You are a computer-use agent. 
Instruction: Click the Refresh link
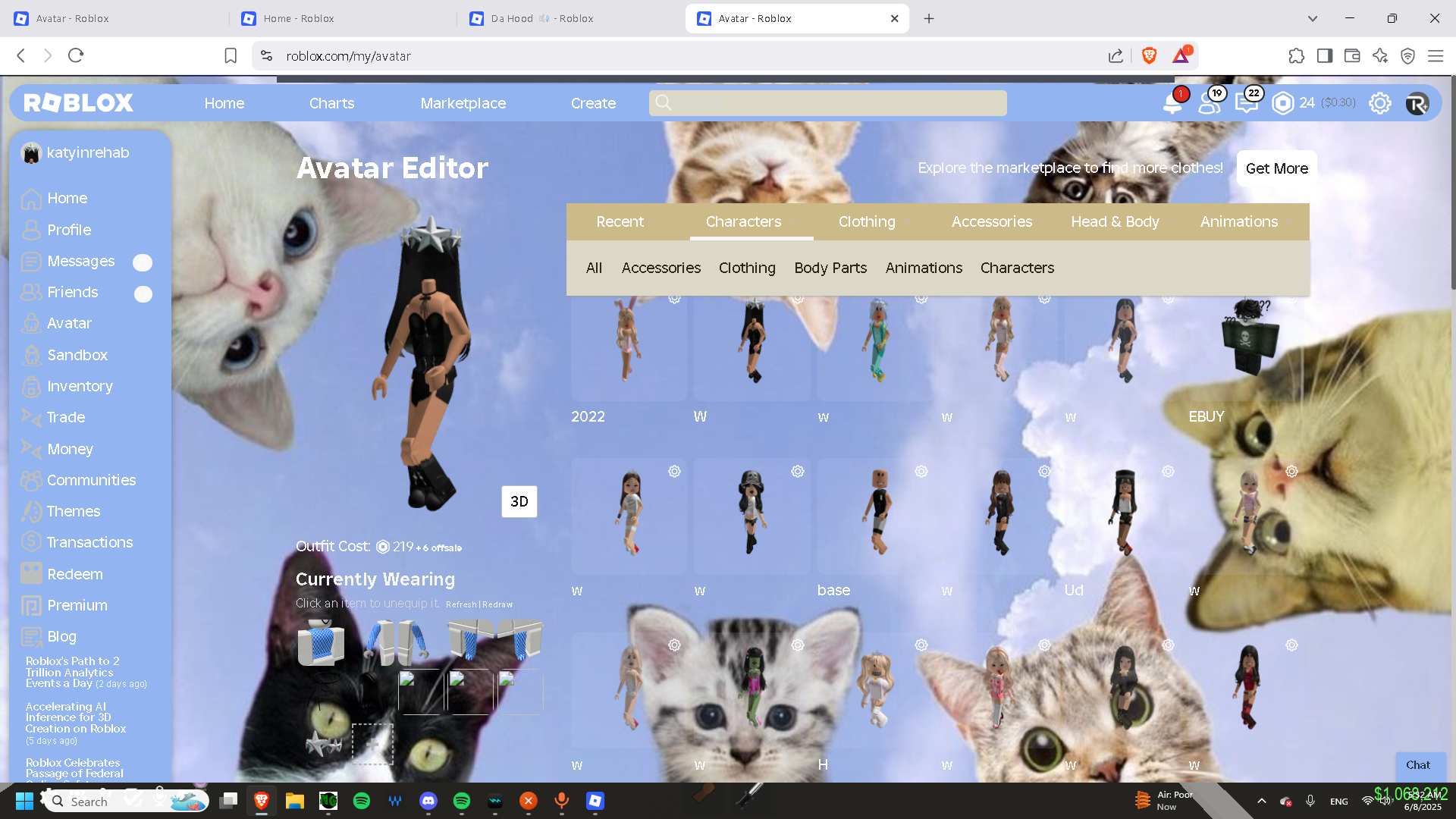(461, 604)
